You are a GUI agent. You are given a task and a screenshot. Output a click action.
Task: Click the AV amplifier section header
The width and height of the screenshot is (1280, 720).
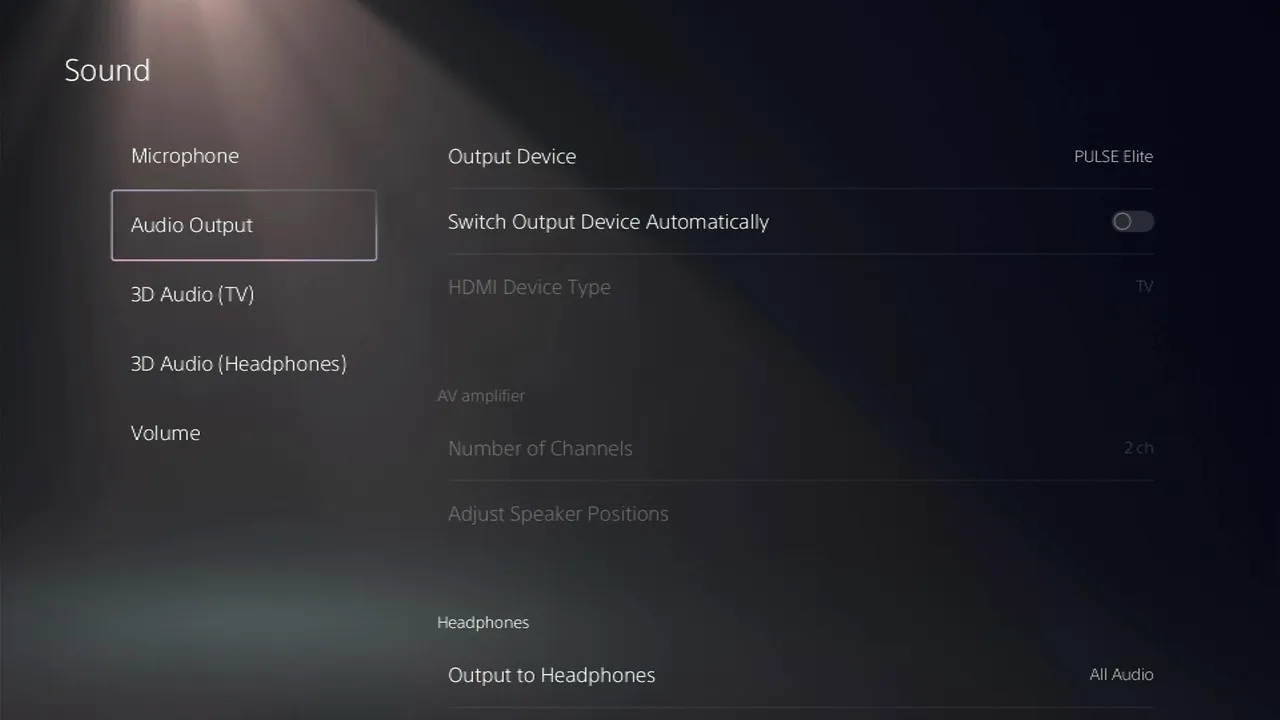coord(481,396)
